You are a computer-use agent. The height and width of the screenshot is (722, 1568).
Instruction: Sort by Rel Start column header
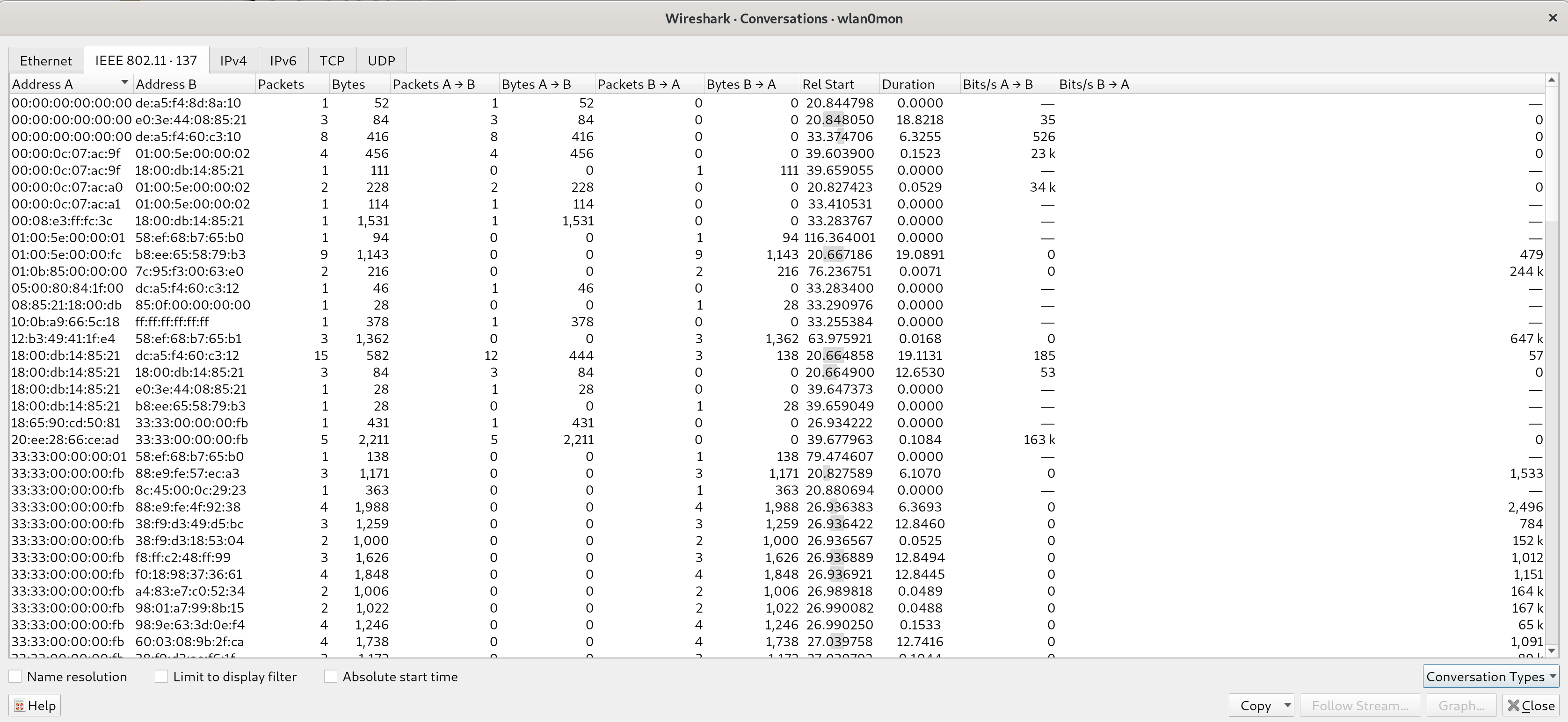(828, 84)
